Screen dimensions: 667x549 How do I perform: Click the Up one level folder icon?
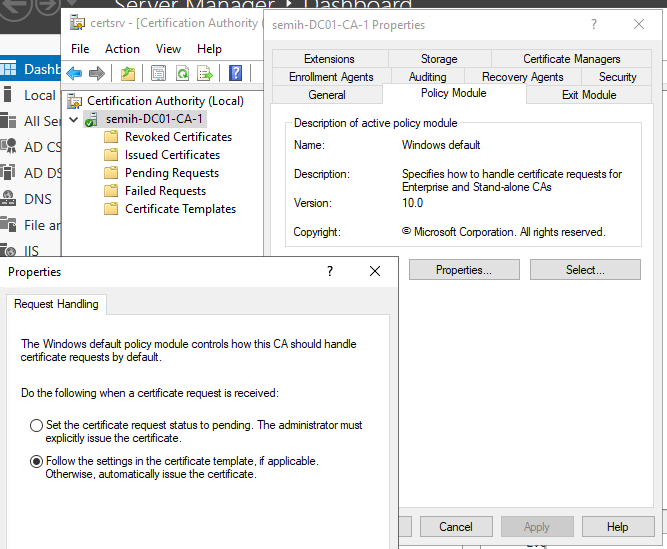[x=127, y=73]
